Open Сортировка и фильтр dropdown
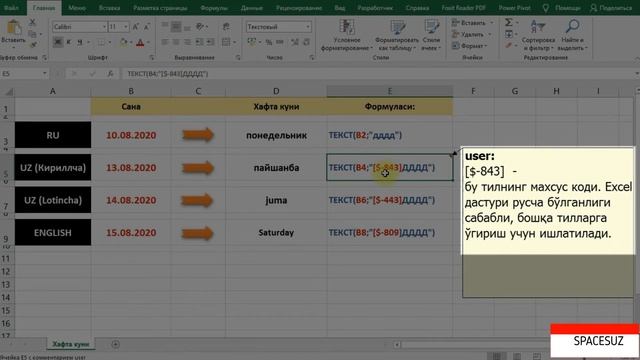The height and width of the screenshot is (360, 640). pyautogui.click(x=538, y=36)
